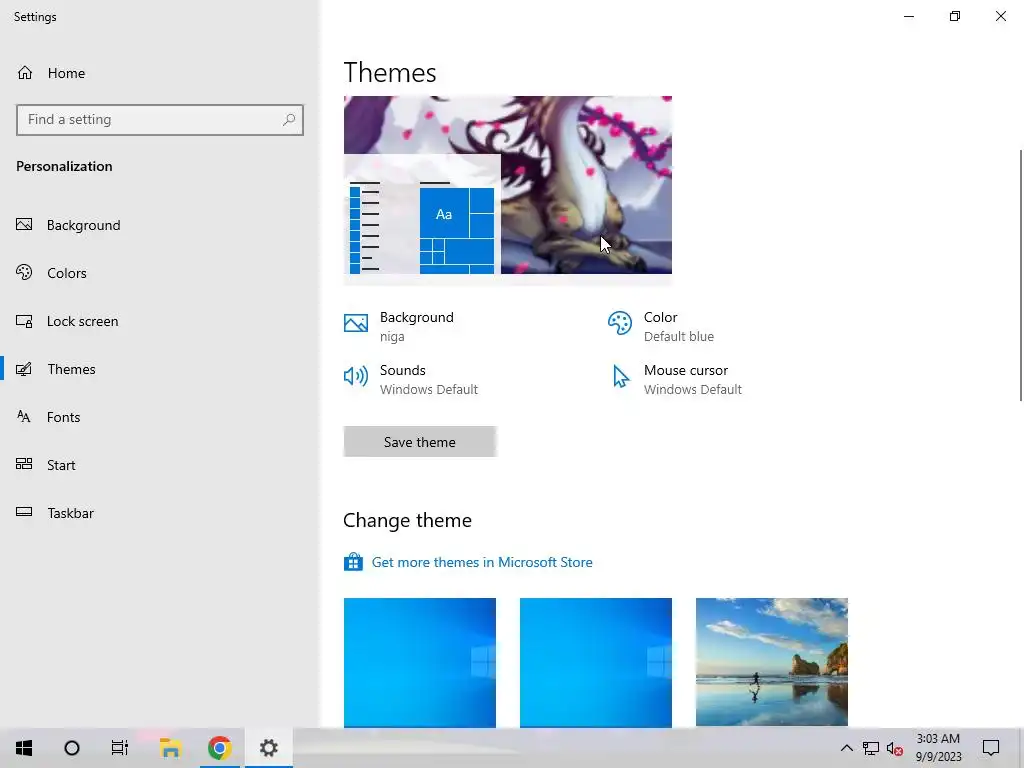Open the Windows Start menu
The width and height of the screenshot is (1024, 768).
[x=24, y=748]
